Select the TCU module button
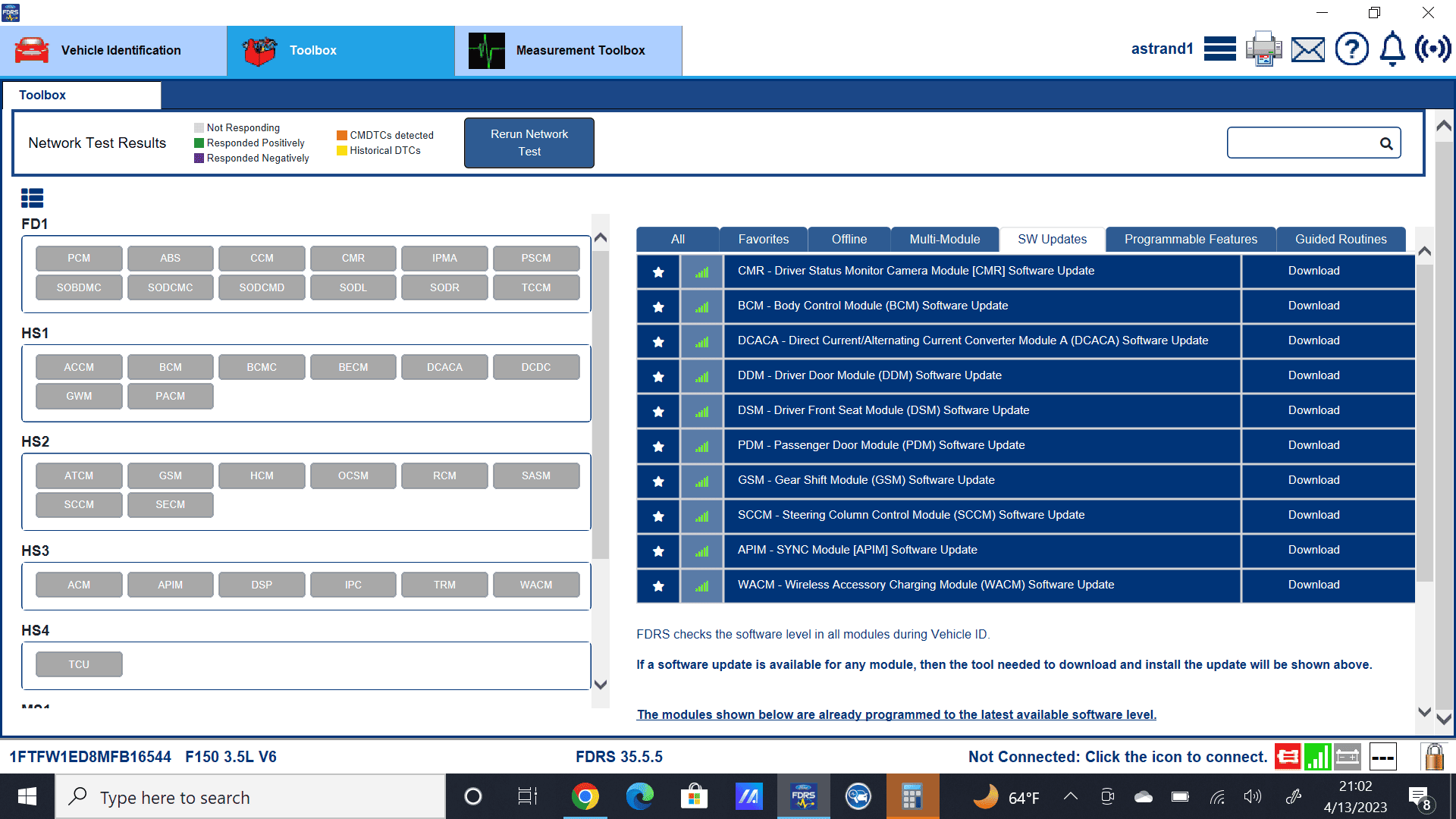 (79, 665)
